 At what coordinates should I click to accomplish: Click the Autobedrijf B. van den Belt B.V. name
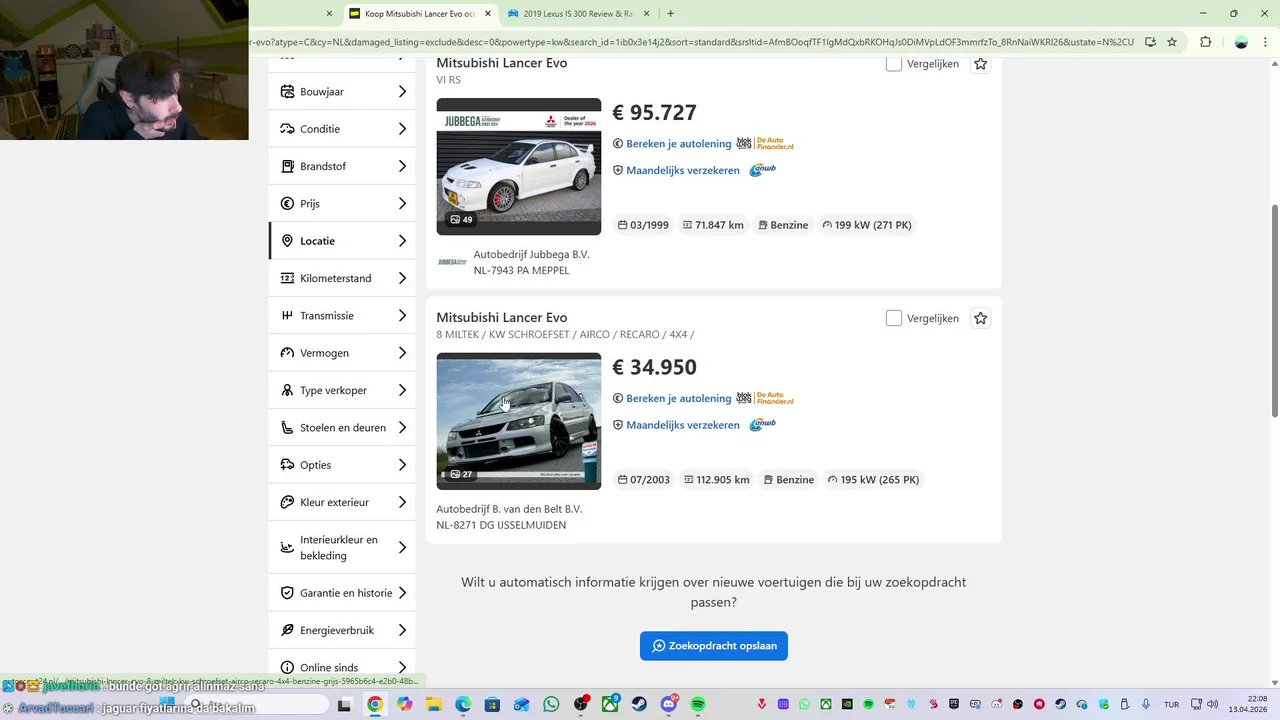coord(509,509)
